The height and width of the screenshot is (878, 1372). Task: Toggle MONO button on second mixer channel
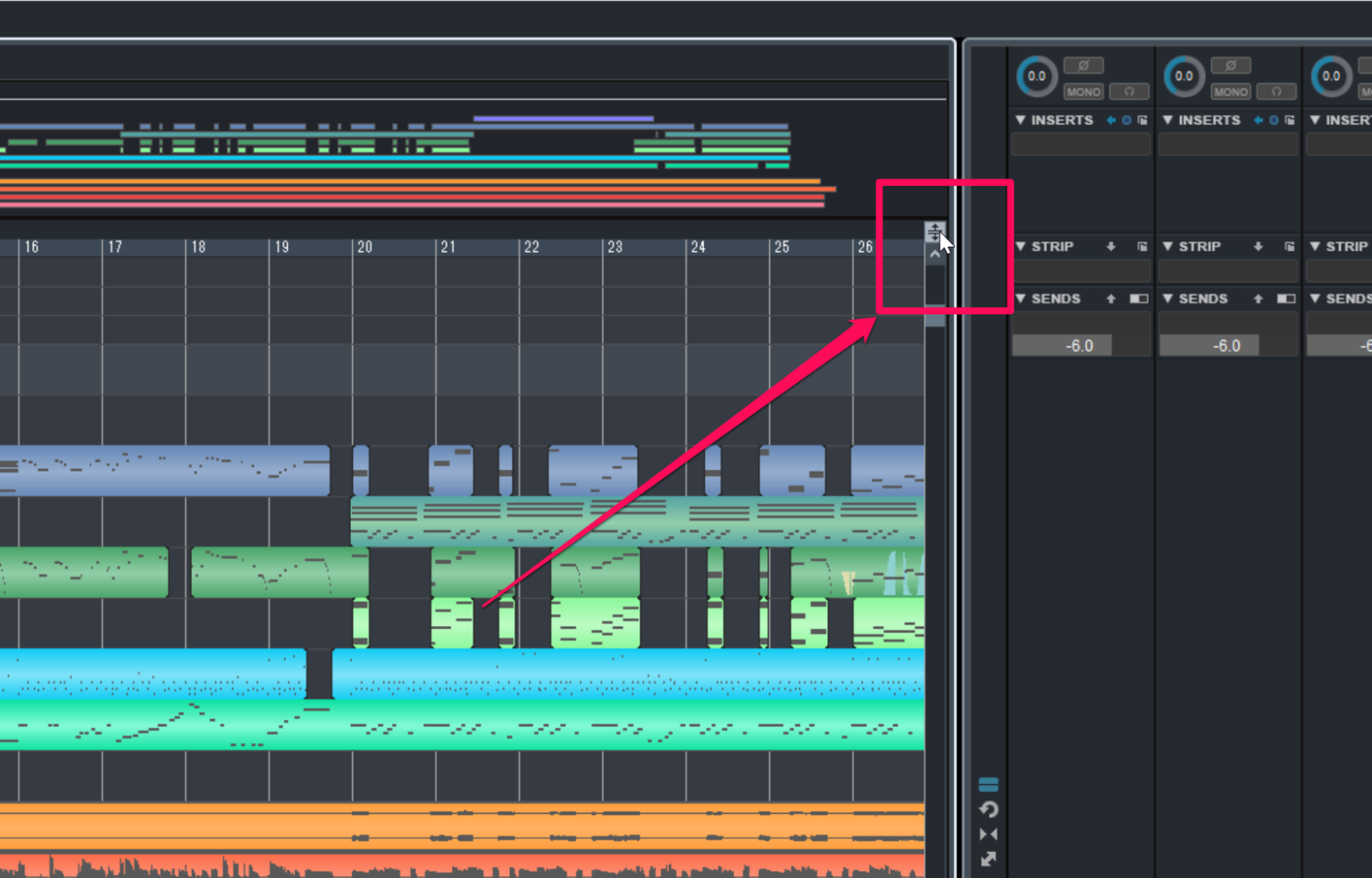[1231, 91]
